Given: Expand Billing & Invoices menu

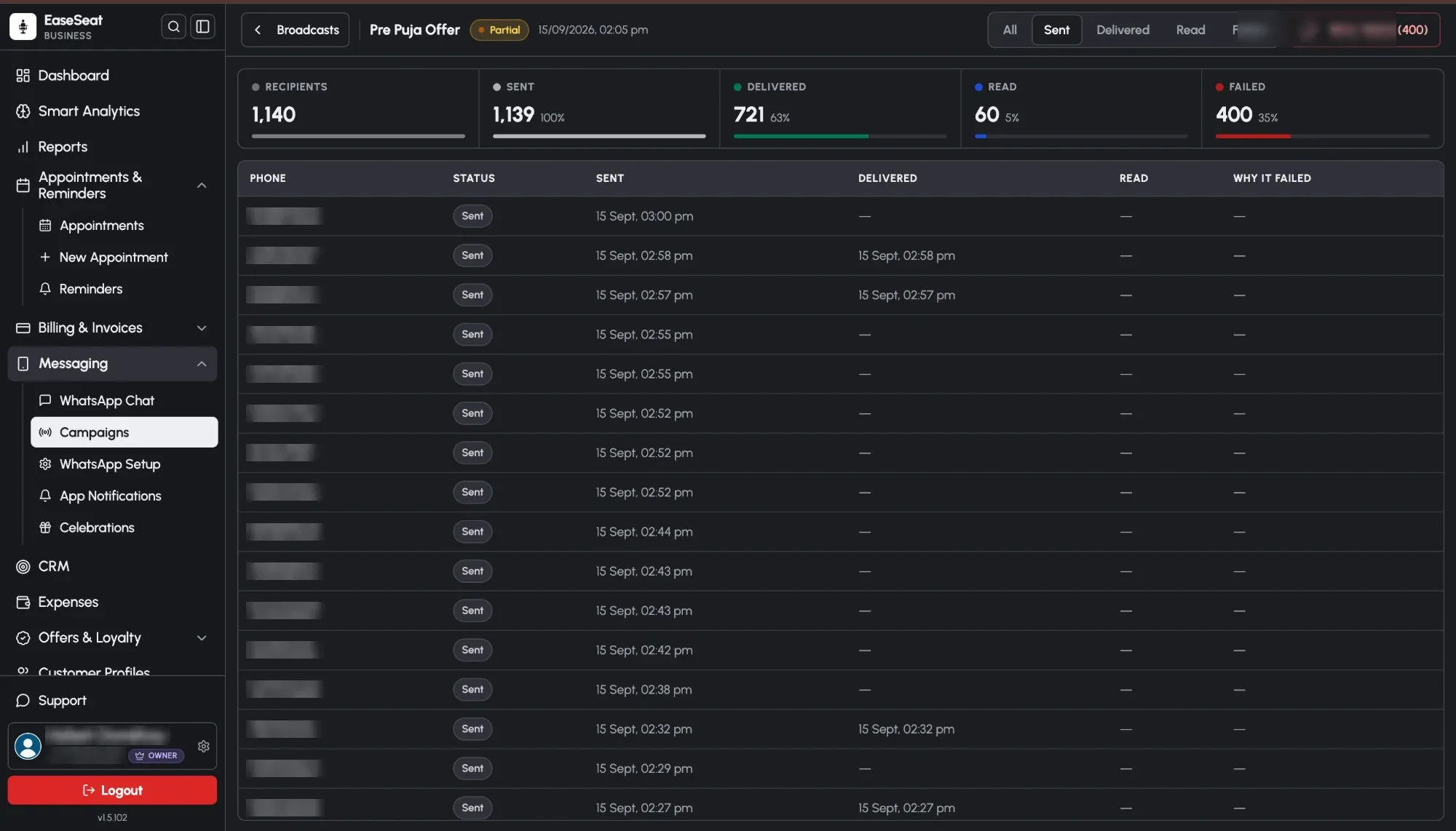Looking at the screenshot, I should point(202,328).
